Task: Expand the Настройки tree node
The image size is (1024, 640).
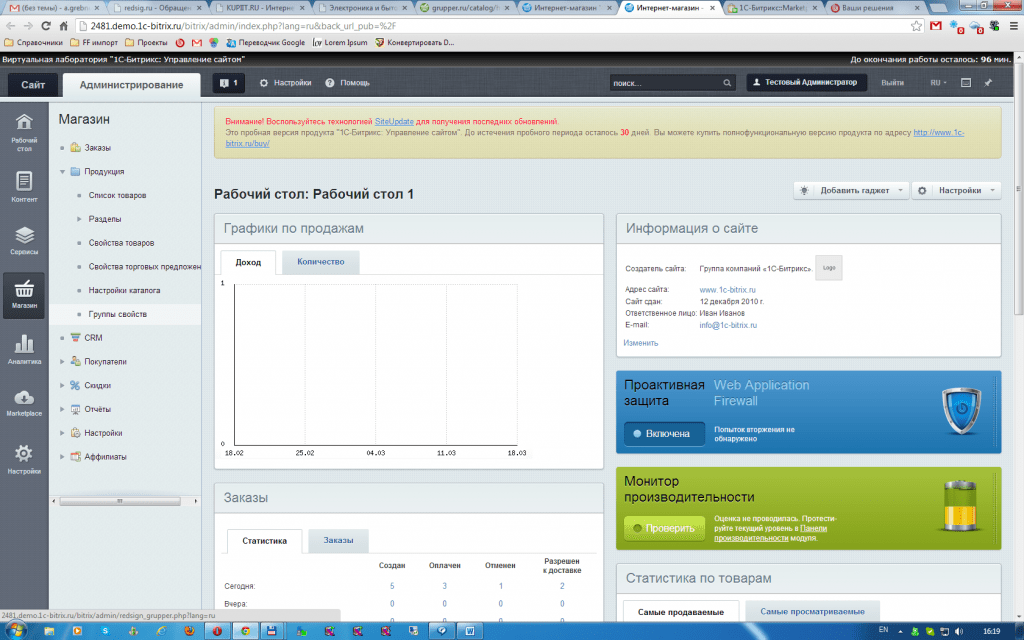Action: pos(62,433)
